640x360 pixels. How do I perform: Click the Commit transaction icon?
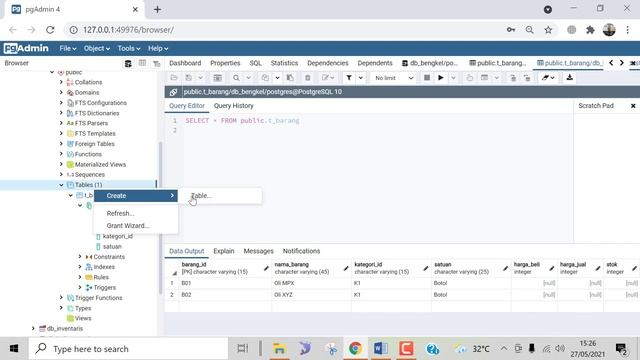click(513, 78)
